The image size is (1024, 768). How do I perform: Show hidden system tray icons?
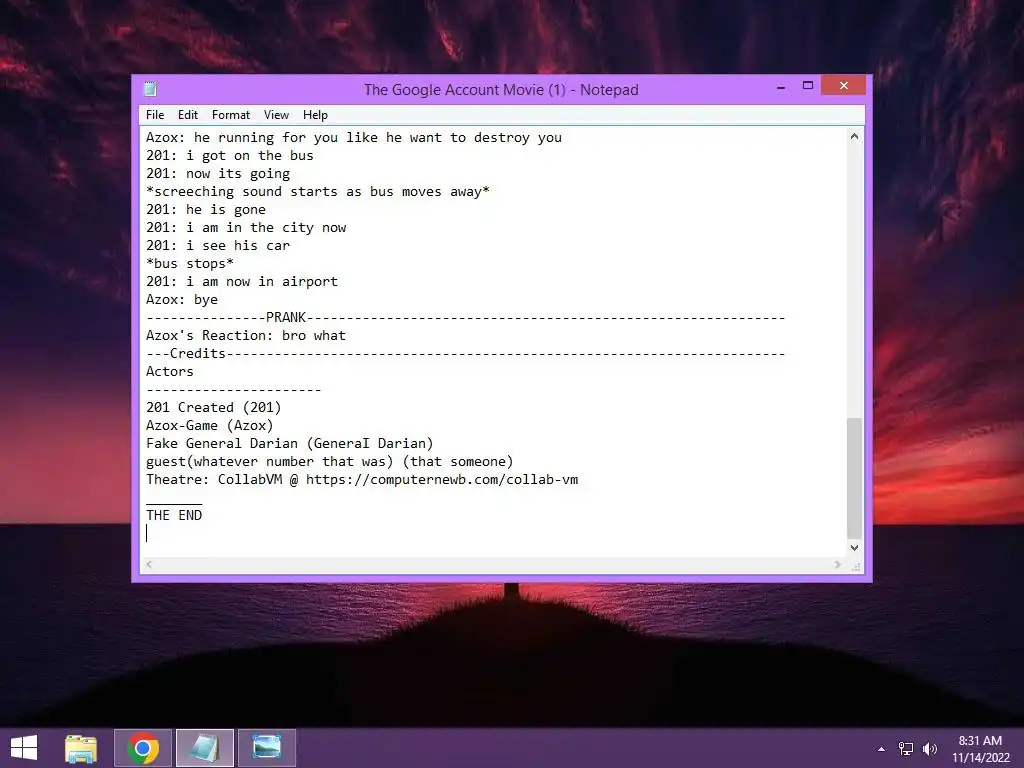[882, 749]
